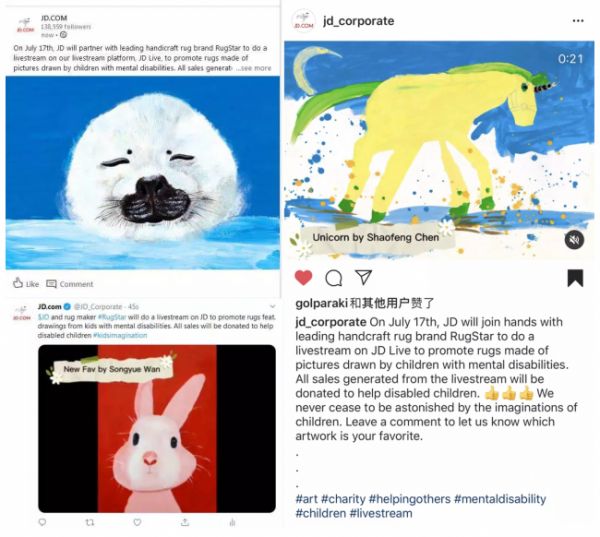Share the tweet using the upload icon
This screenshot has height=537, width=600.
tap(185, 522)
